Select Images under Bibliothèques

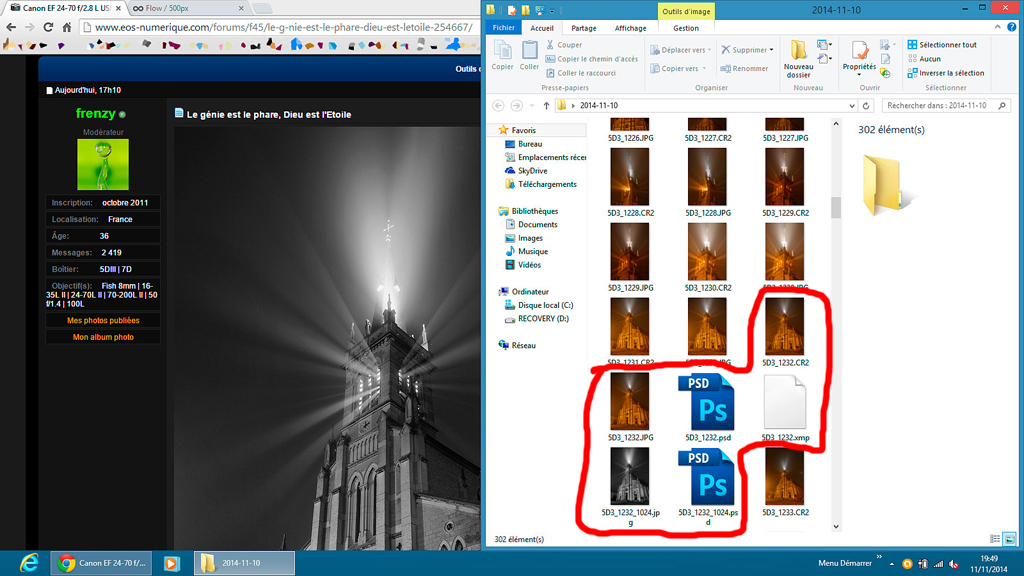(524, 238)
